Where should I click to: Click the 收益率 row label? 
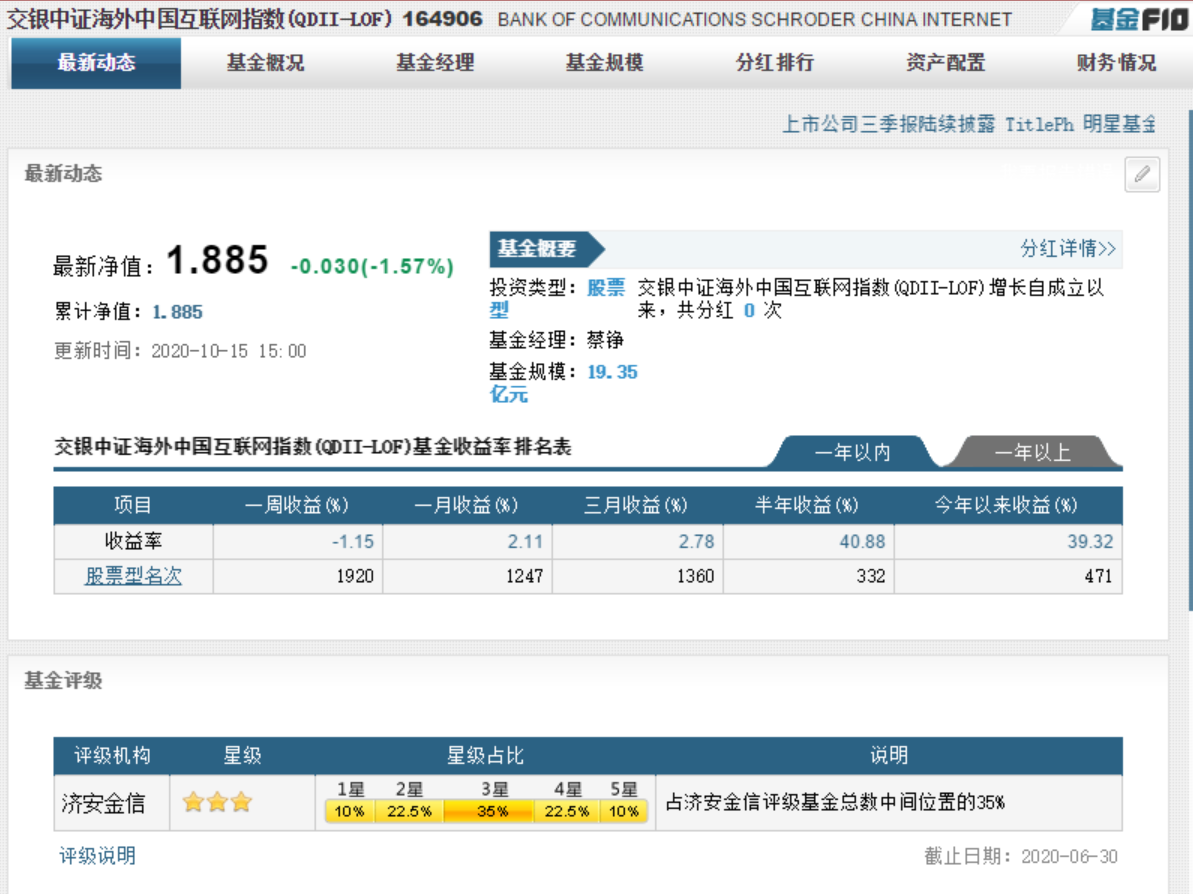tap(133, 542)
